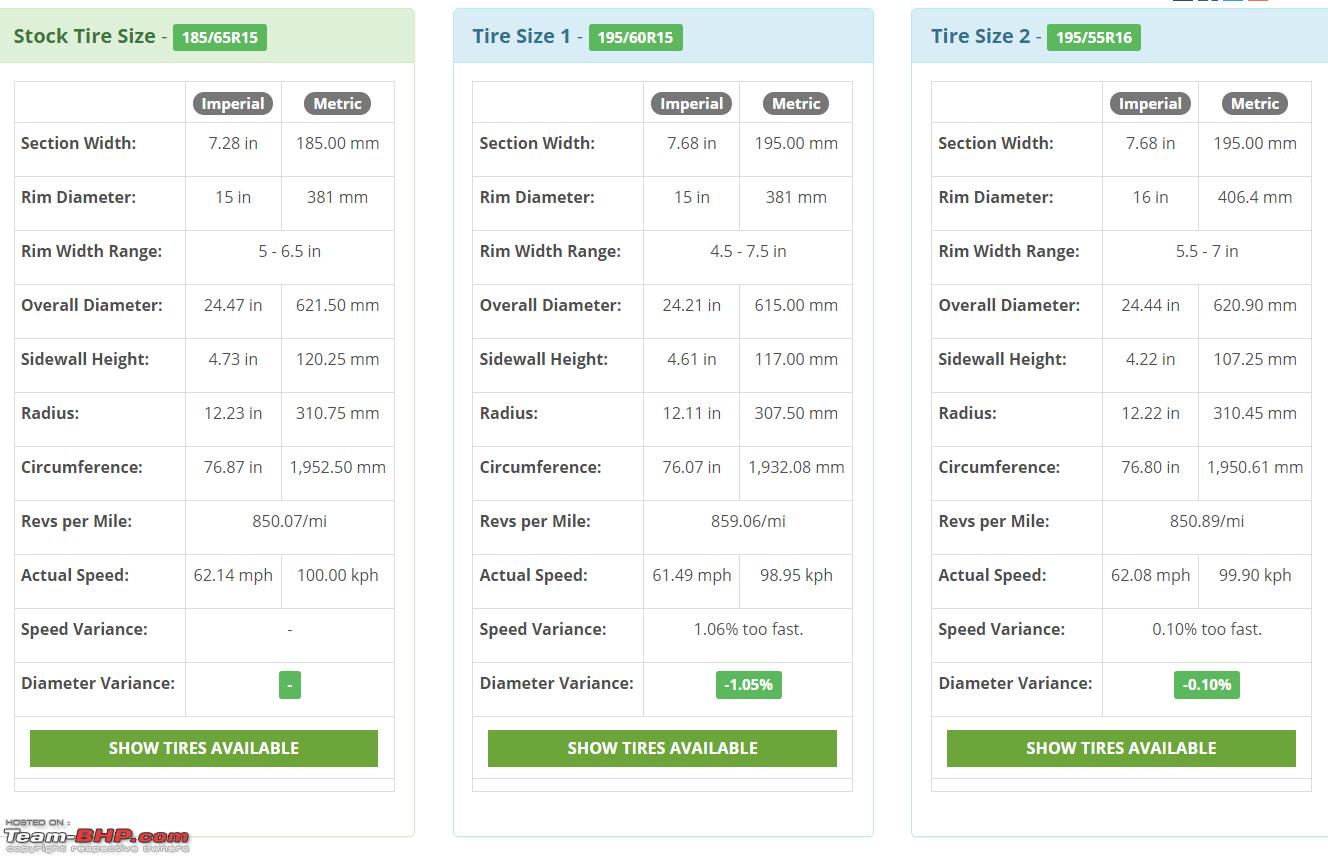Click the Imperial label in Stock Tire Size table
Image resolution: width=1328 pixels, height=857 pixels.
[x=233, y=104]
